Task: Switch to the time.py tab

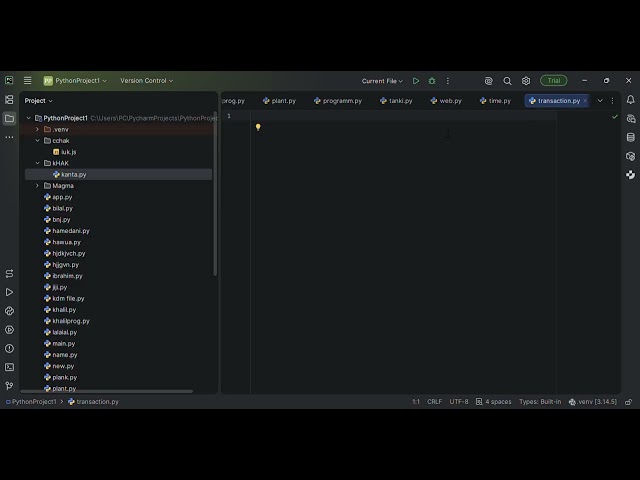Action: point(496,101)
